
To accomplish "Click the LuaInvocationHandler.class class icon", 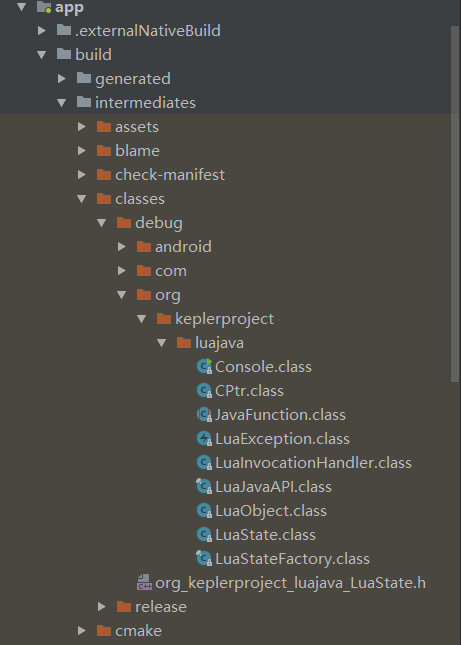I will (x=204, y=462).
